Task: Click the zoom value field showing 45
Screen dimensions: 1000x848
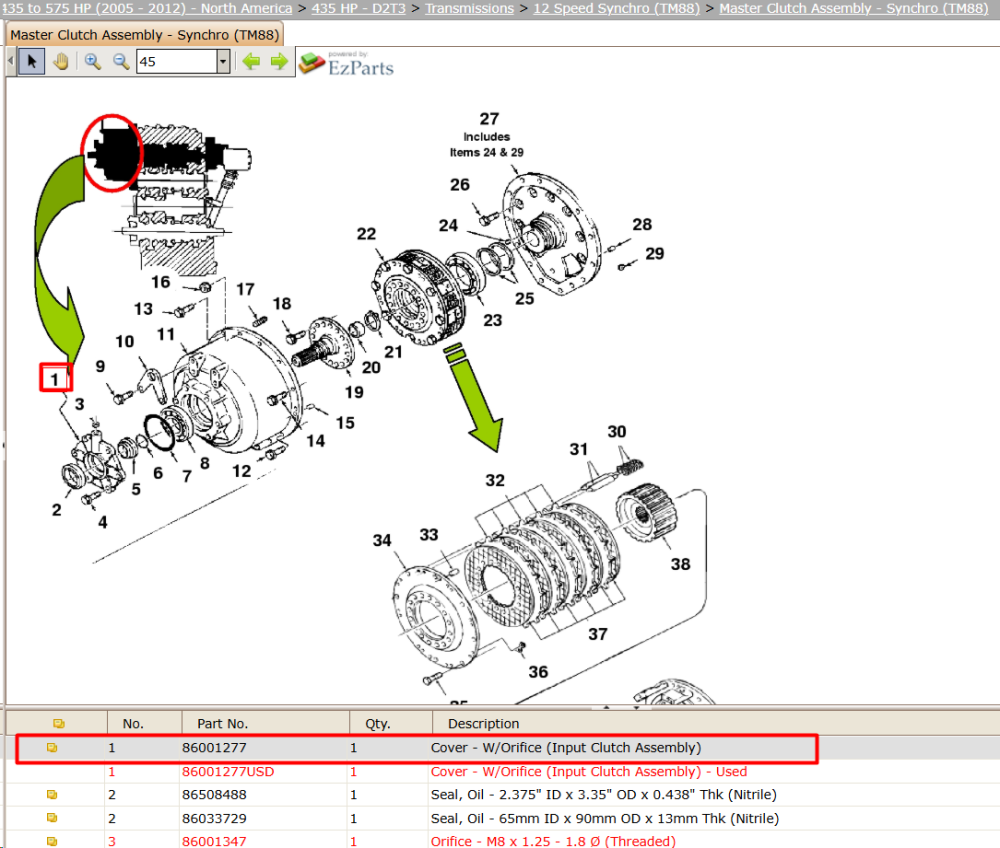Action: [177, 62]
